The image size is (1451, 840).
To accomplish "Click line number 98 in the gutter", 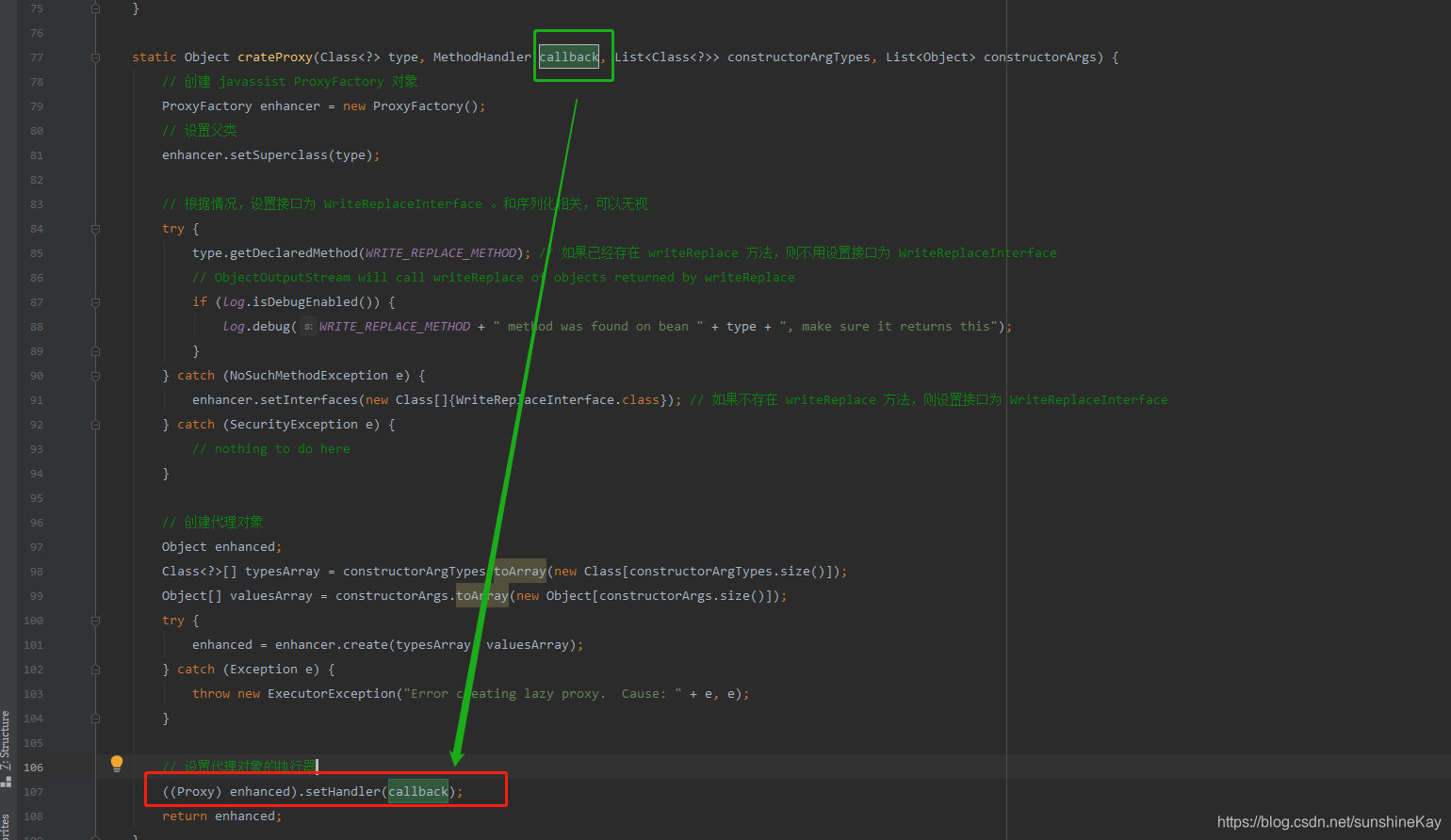I will coord(36,572).
